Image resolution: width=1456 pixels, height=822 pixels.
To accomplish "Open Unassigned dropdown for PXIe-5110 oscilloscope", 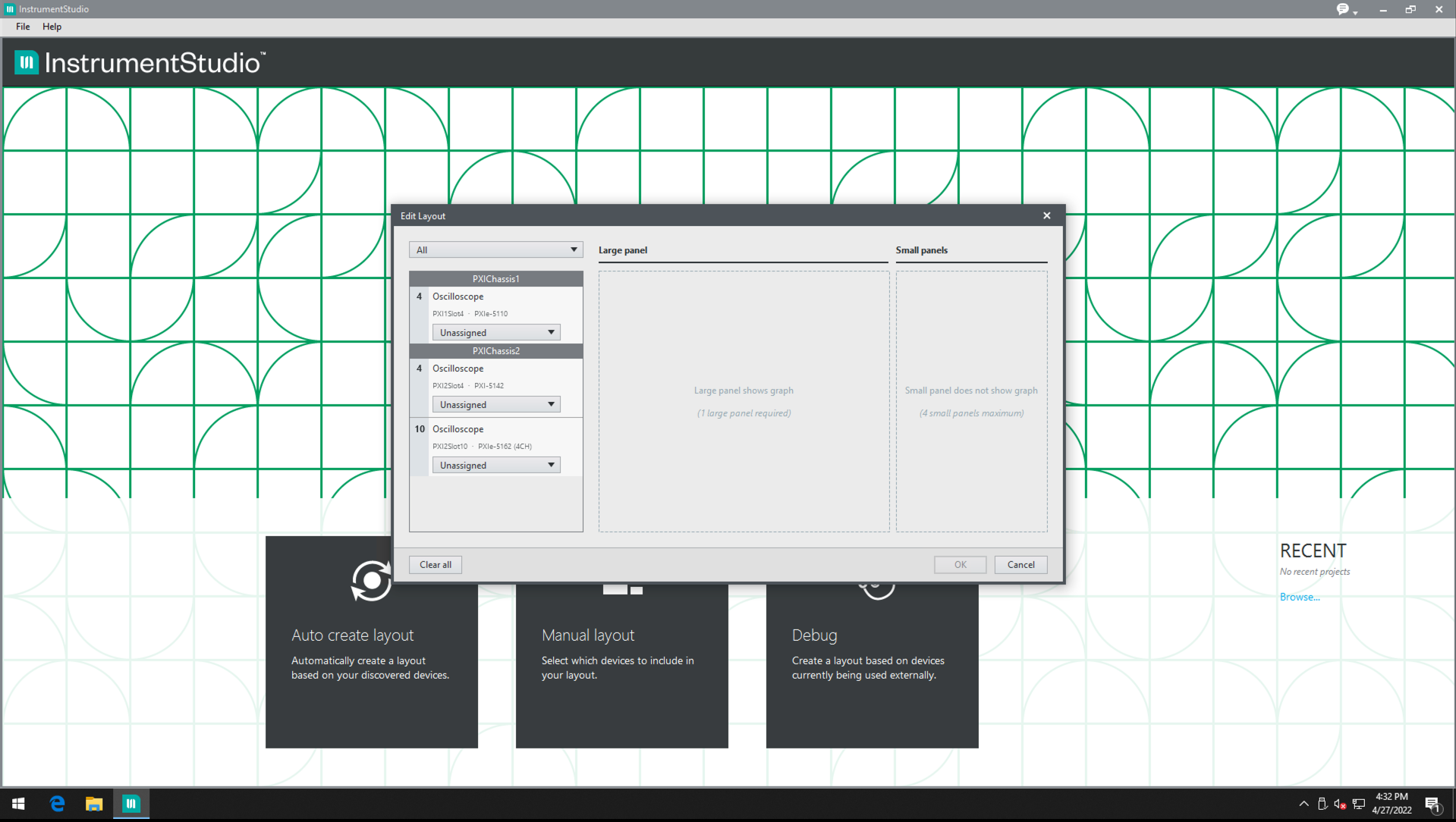I will (496, 332).
